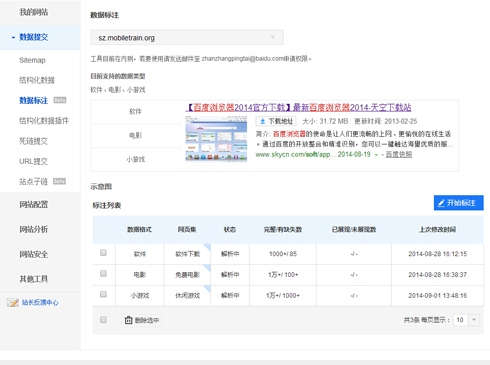The image size is (490, 365).
Task: Open the 百度浏览器2014官方下载 result title link
Action: pyautogui.click(x=298, y=107)
